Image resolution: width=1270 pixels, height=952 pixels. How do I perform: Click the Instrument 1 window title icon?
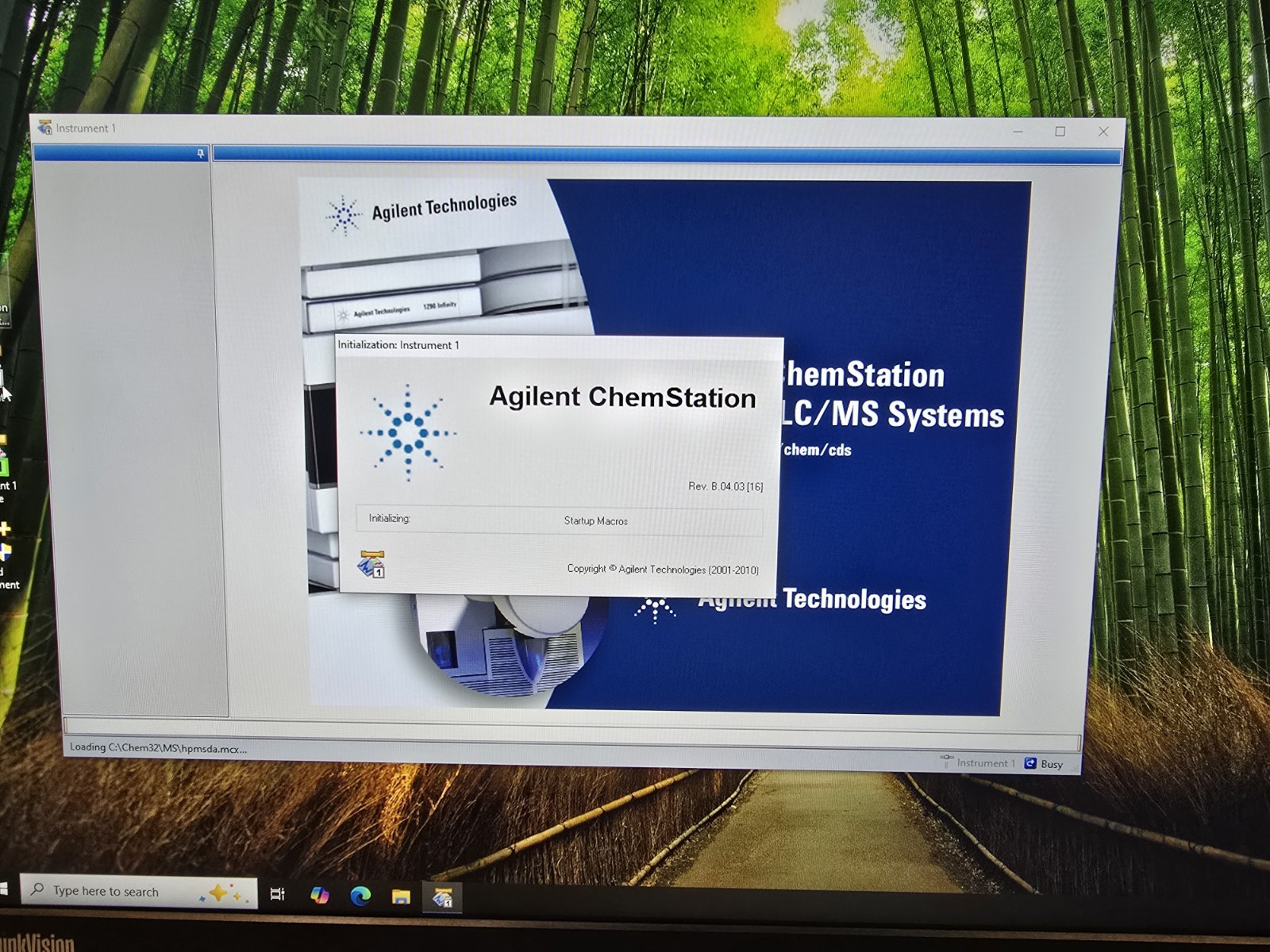[45, 127]
